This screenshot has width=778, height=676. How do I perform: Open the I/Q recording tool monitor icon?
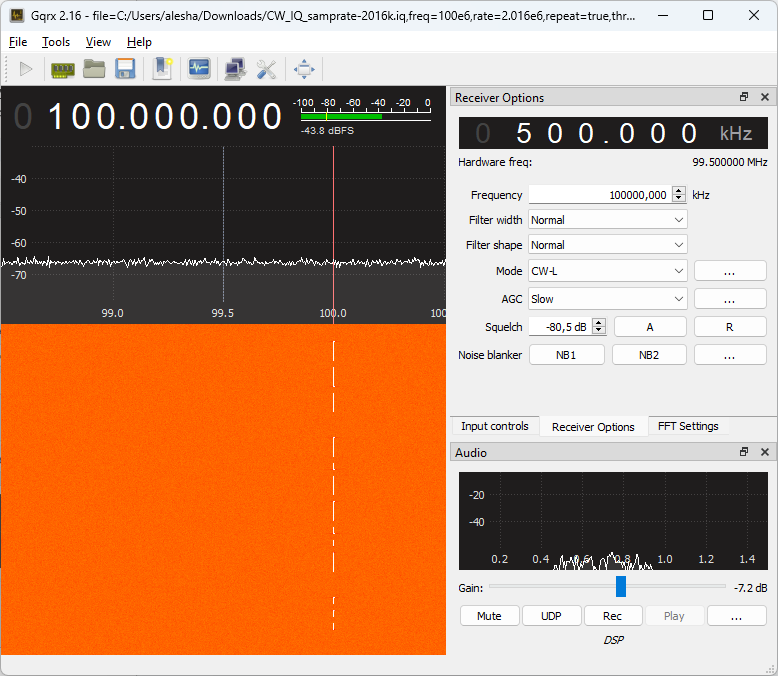pyautogui.click(x=199, y=69)
